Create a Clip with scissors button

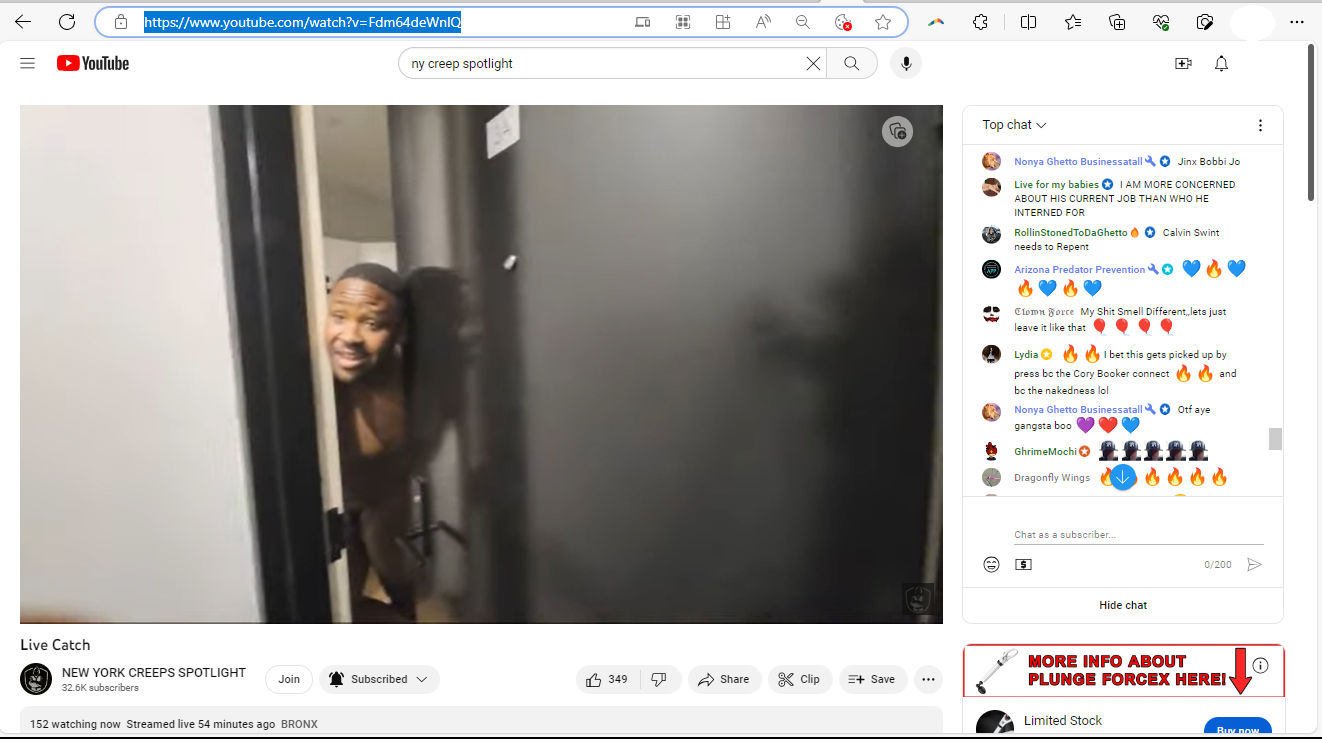click(x=799, y=679)
